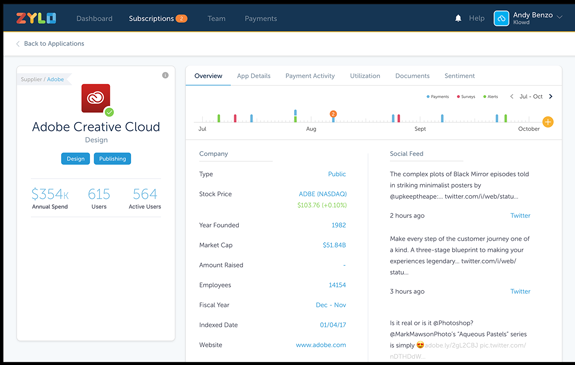Image resolution: width=575 pixels, height=365 pixels.
Task: Go to next timeline range
Action: (550, 96)
